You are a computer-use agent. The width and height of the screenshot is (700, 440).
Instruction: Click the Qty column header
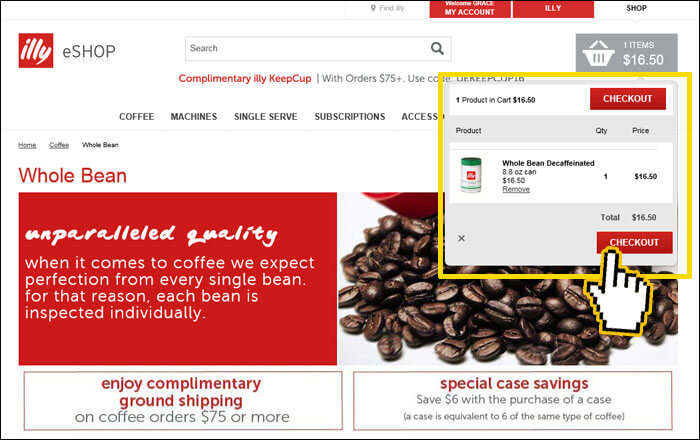click(601, 130)
